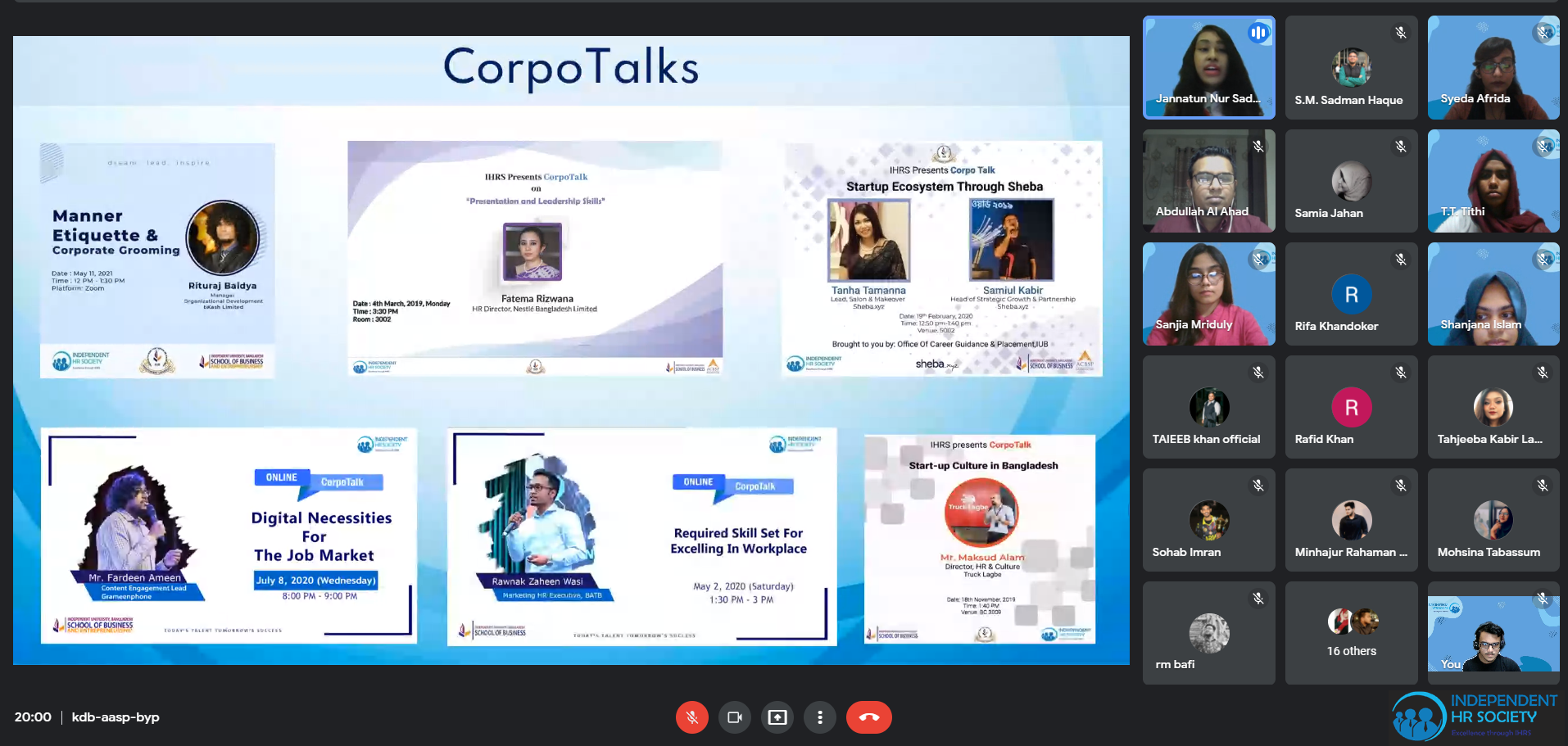
Task: Select Jannatun Nur Sad... speaker tile
Action: pos(1209,68)
